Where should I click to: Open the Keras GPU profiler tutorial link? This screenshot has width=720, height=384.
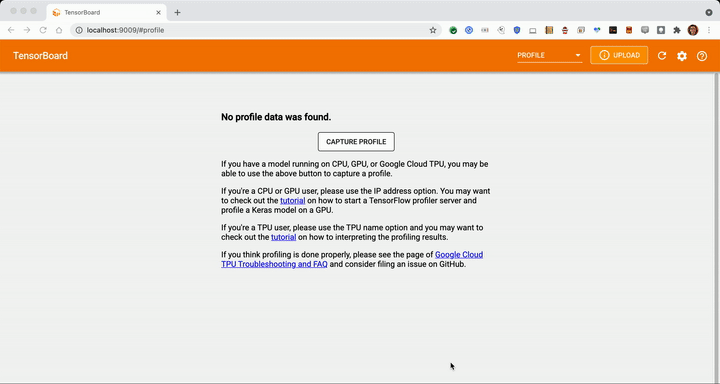point(292,201)
